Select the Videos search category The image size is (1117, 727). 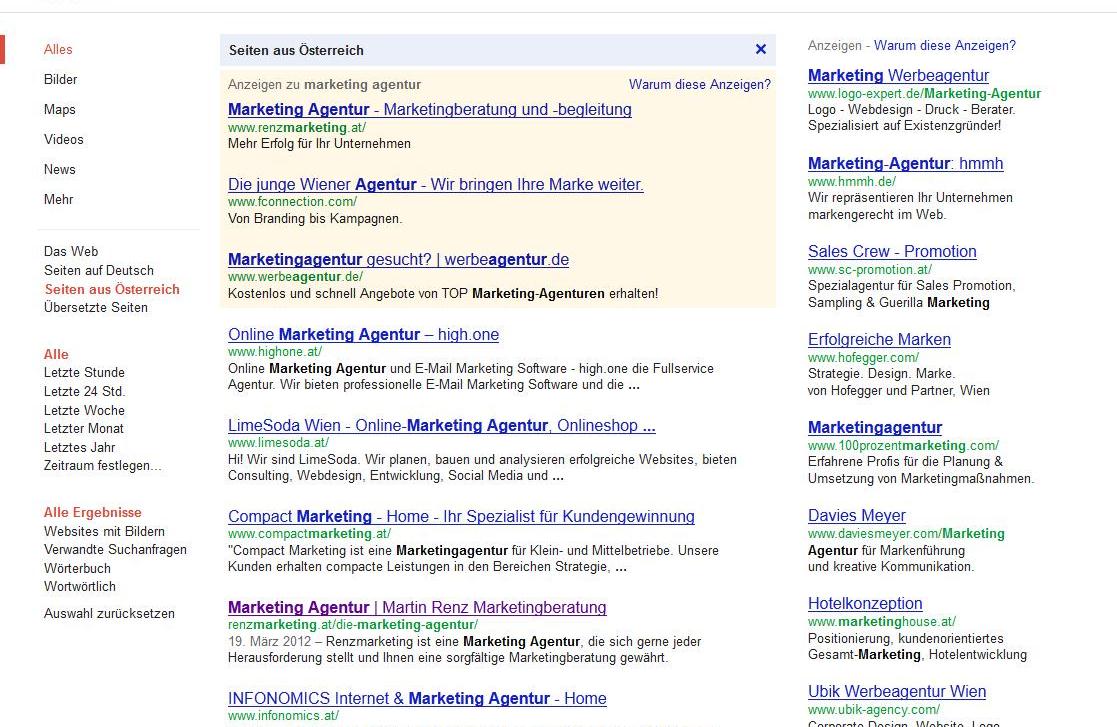pyautogui.click(x=63, y=139)
